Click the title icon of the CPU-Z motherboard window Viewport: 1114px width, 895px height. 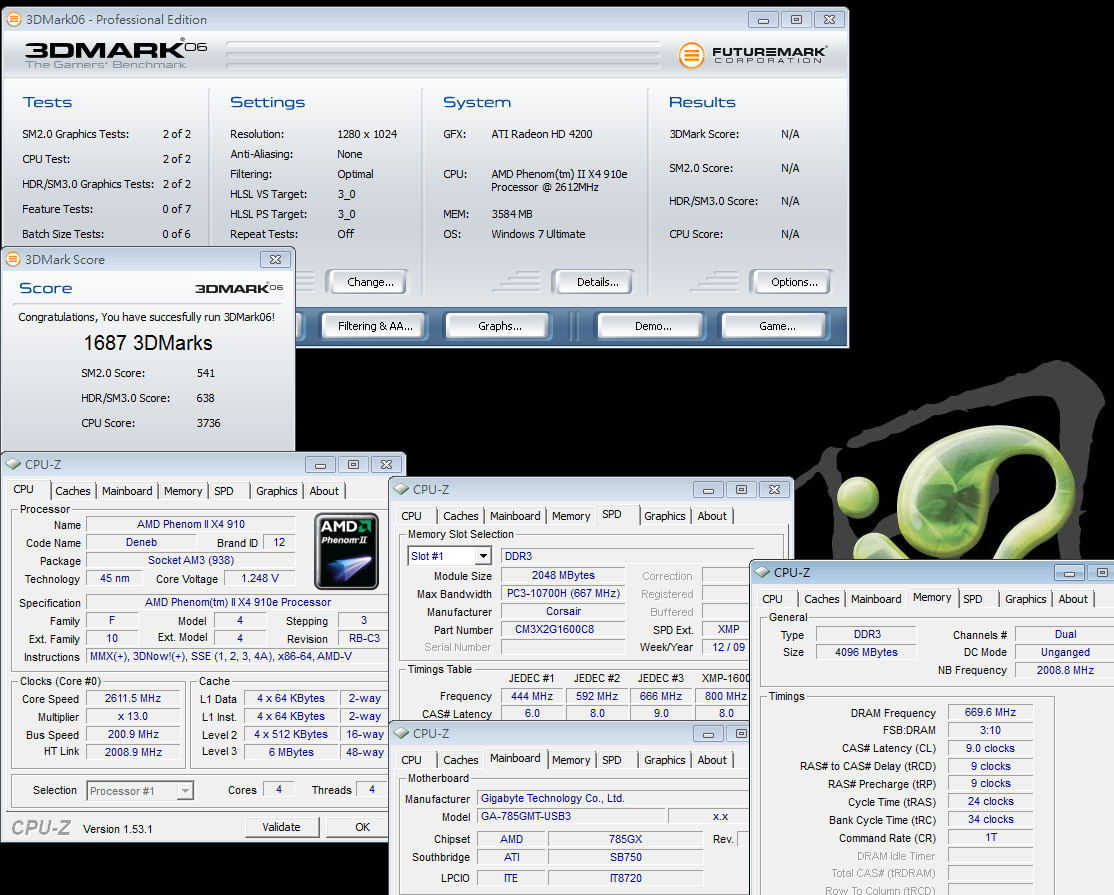coord(401,733)
